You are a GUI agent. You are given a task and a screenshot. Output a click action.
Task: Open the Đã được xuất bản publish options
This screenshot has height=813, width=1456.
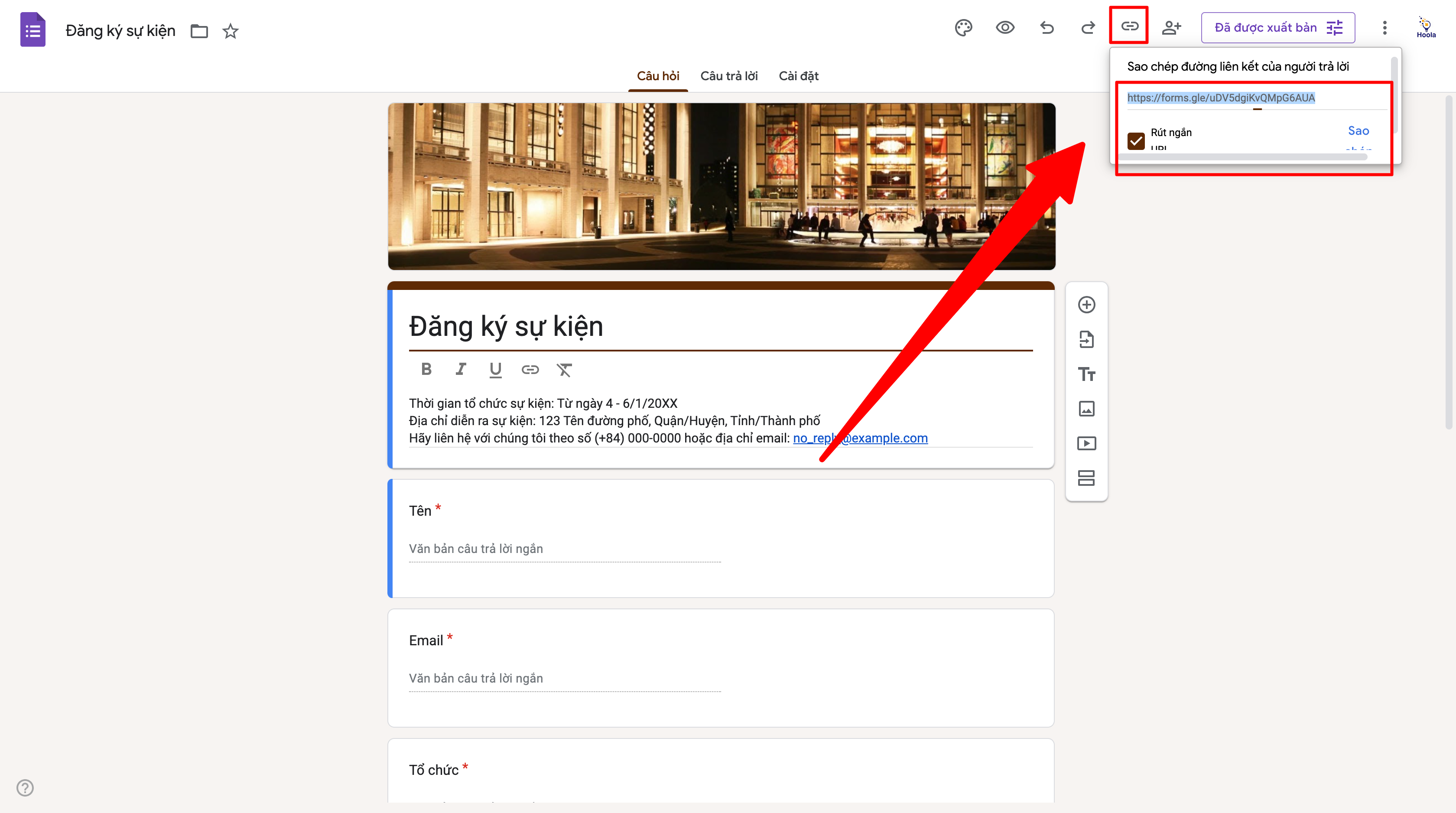pos(1277,28)
